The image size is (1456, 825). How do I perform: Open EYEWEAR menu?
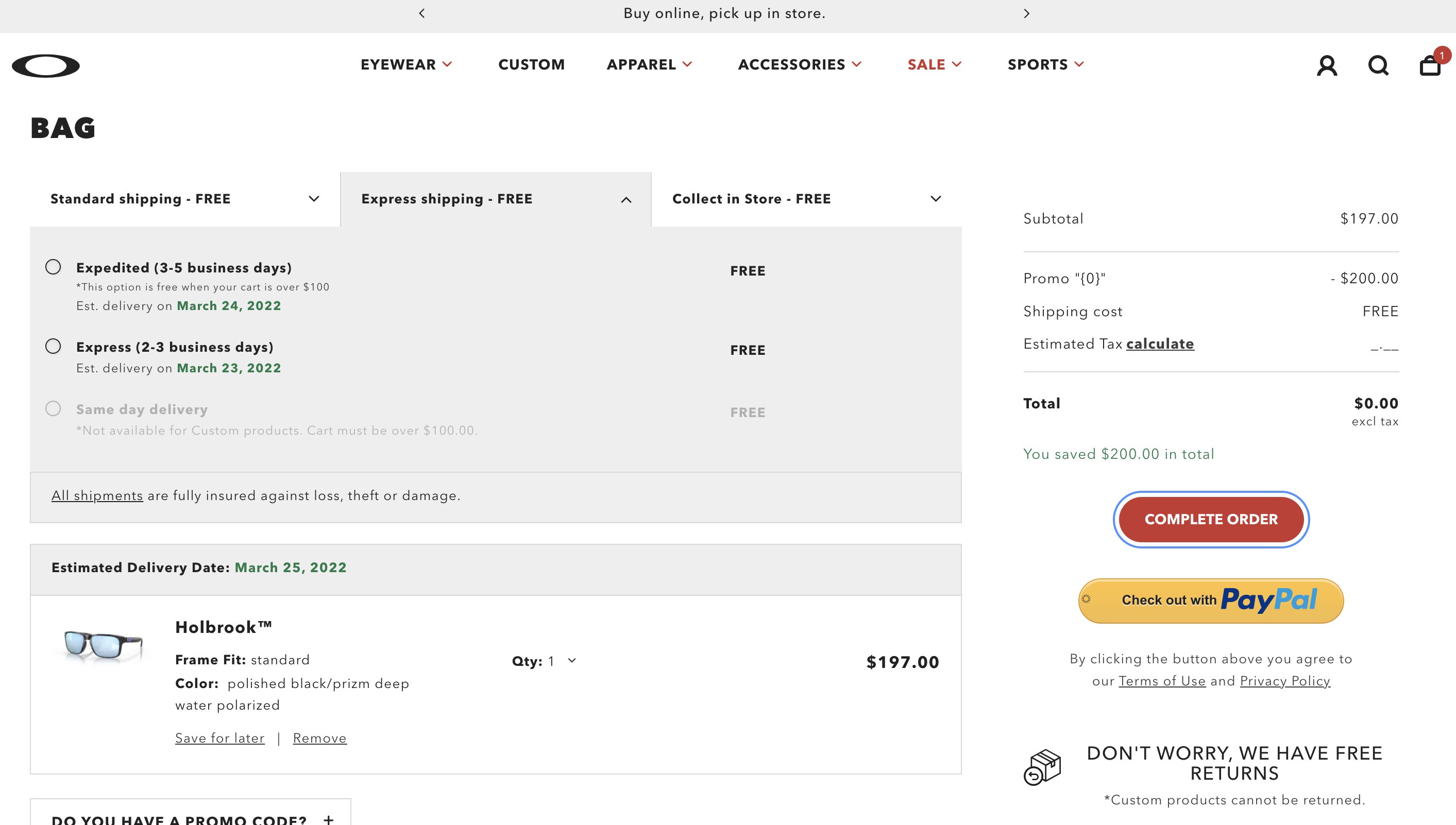point(407,64)
